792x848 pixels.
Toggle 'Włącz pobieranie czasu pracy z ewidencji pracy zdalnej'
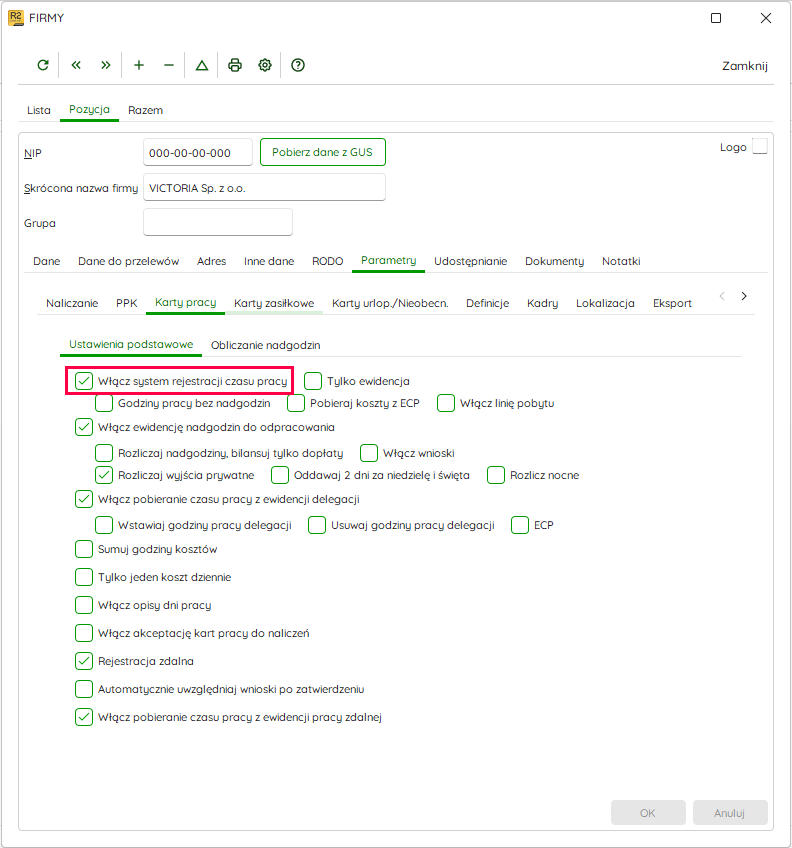[84, 717]
